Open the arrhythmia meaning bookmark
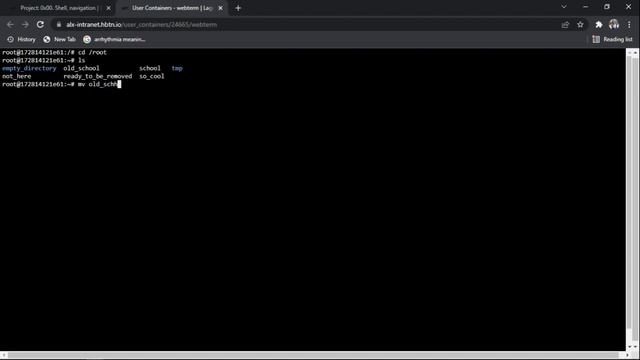This screenshot has width=640, height=360. [114, 39]
